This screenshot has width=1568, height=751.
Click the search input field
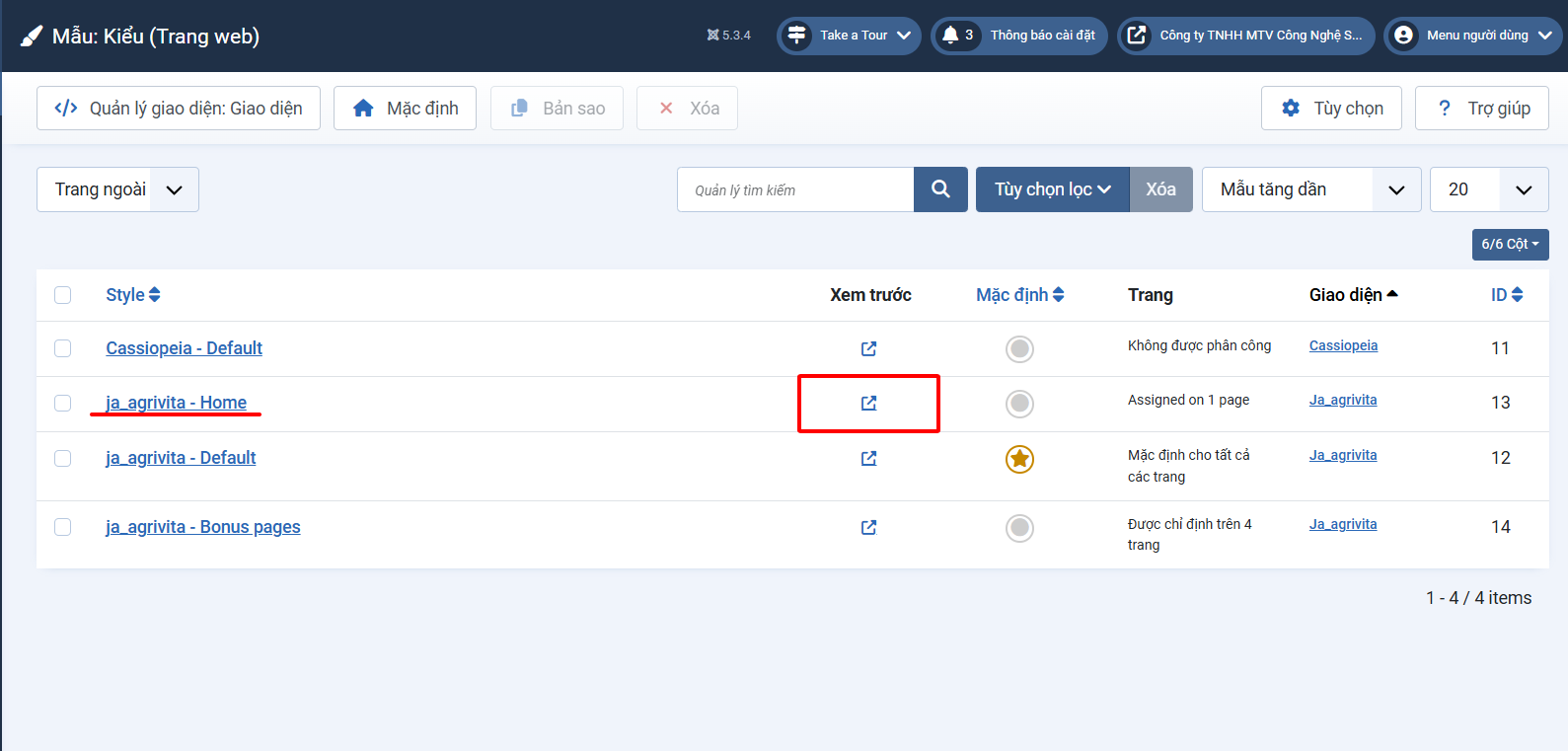point(794,189)
